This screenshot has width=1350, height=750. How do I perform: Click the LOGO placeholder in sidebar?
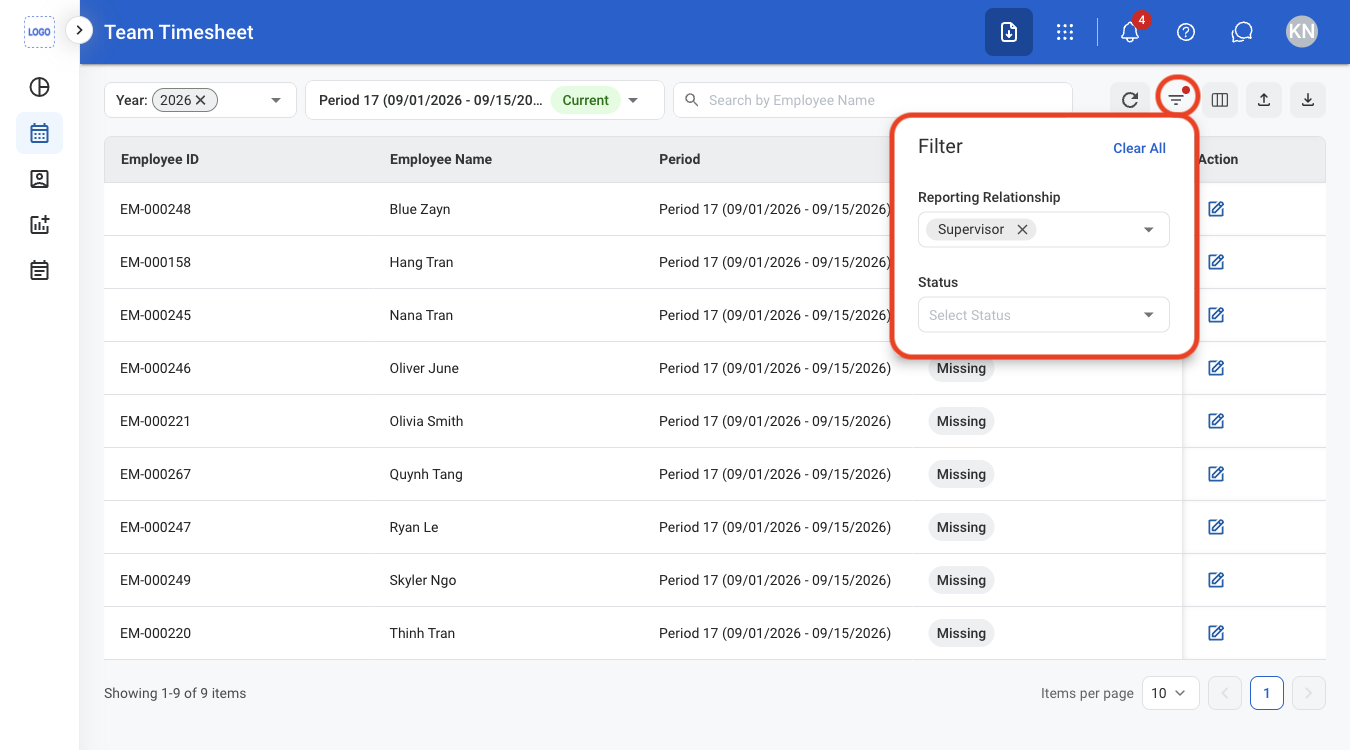pyautogui.click(x=39, y=32)
